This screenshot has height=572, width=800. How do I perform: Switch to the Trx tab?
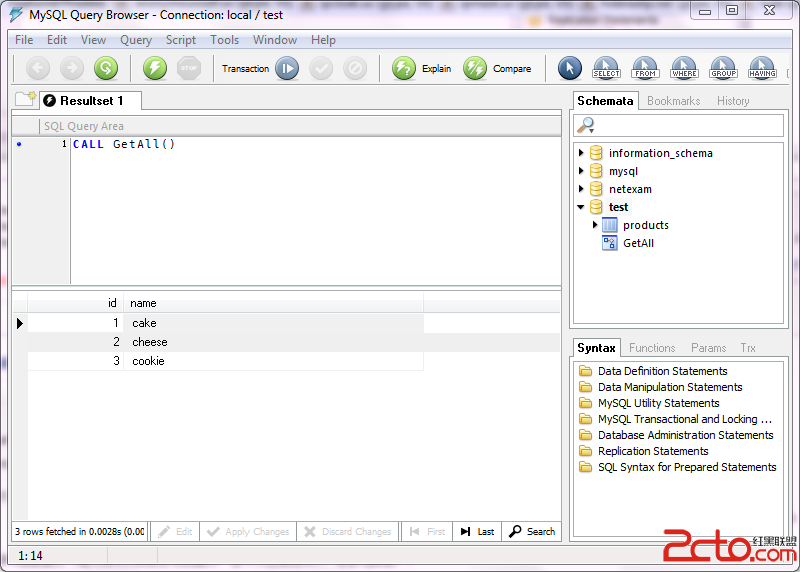click(x=748, y=347)
